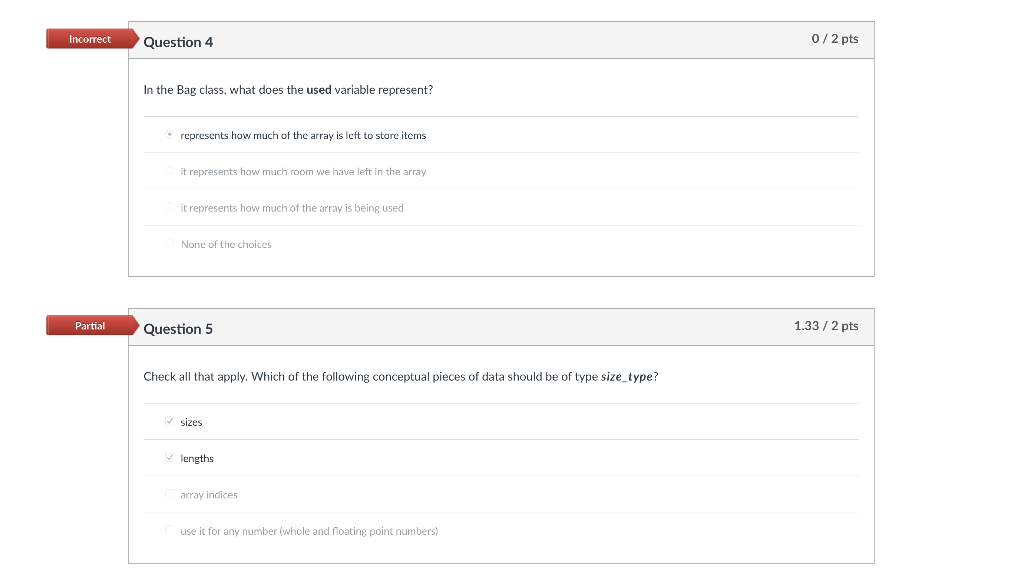The image size is (1024, 584).
Task: Select the radio button for 'represents how much of the array is left to store items'
Action: (169, 134)
